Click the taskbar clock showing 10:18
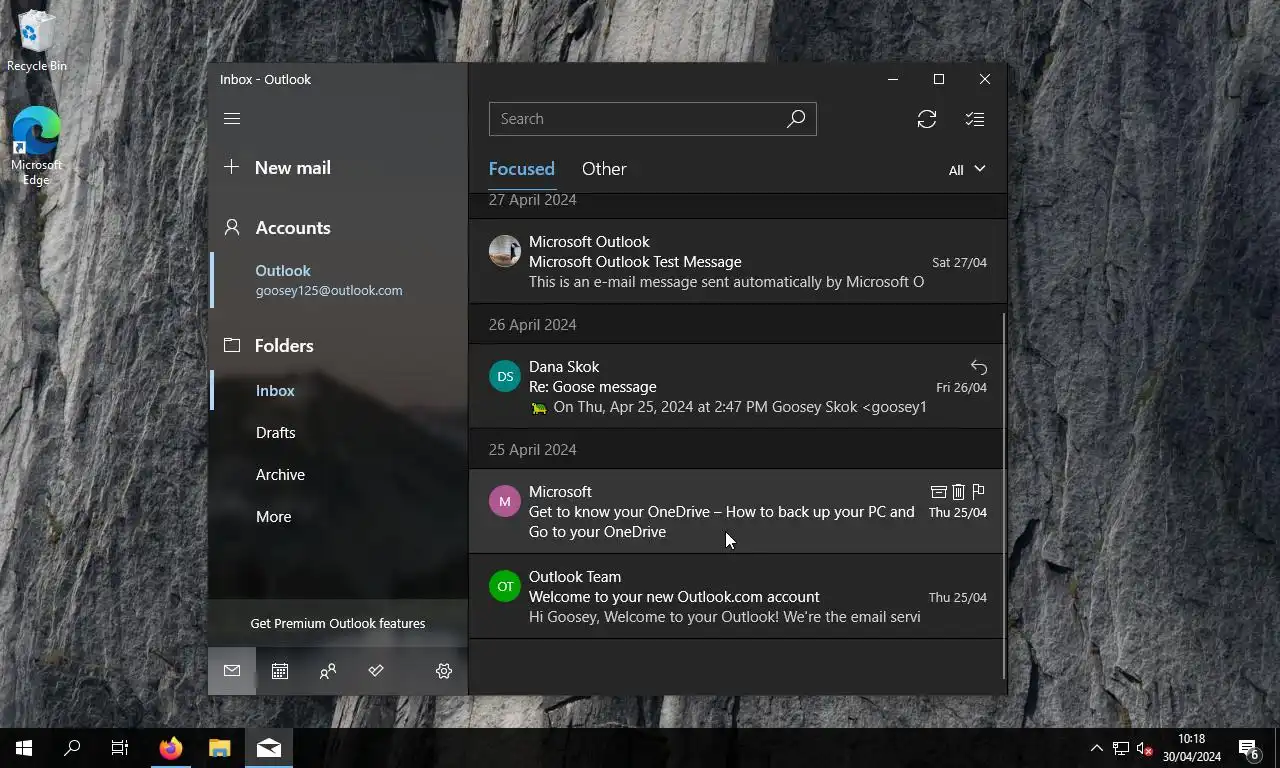The height and width of the screenshot is (768, 1280). pos(1191,748)
